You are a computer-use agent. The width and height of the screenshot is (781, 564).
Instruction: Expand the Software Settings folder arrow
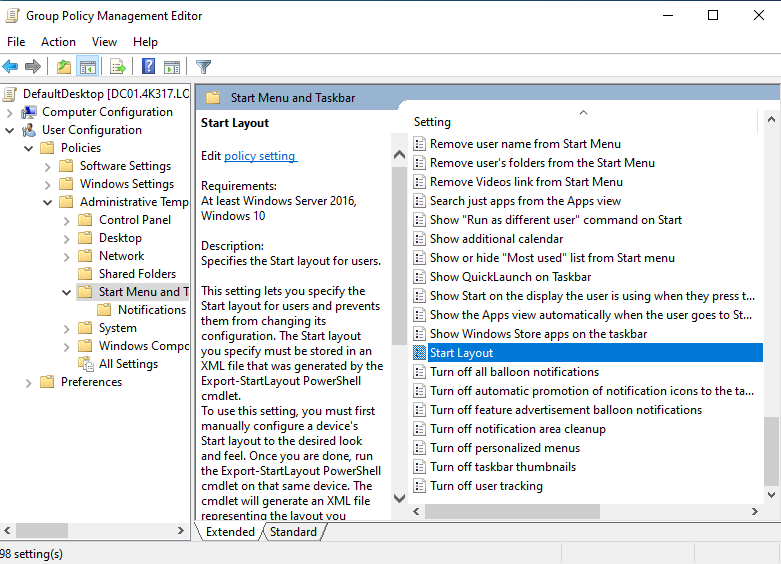click(x=48, y=166)
